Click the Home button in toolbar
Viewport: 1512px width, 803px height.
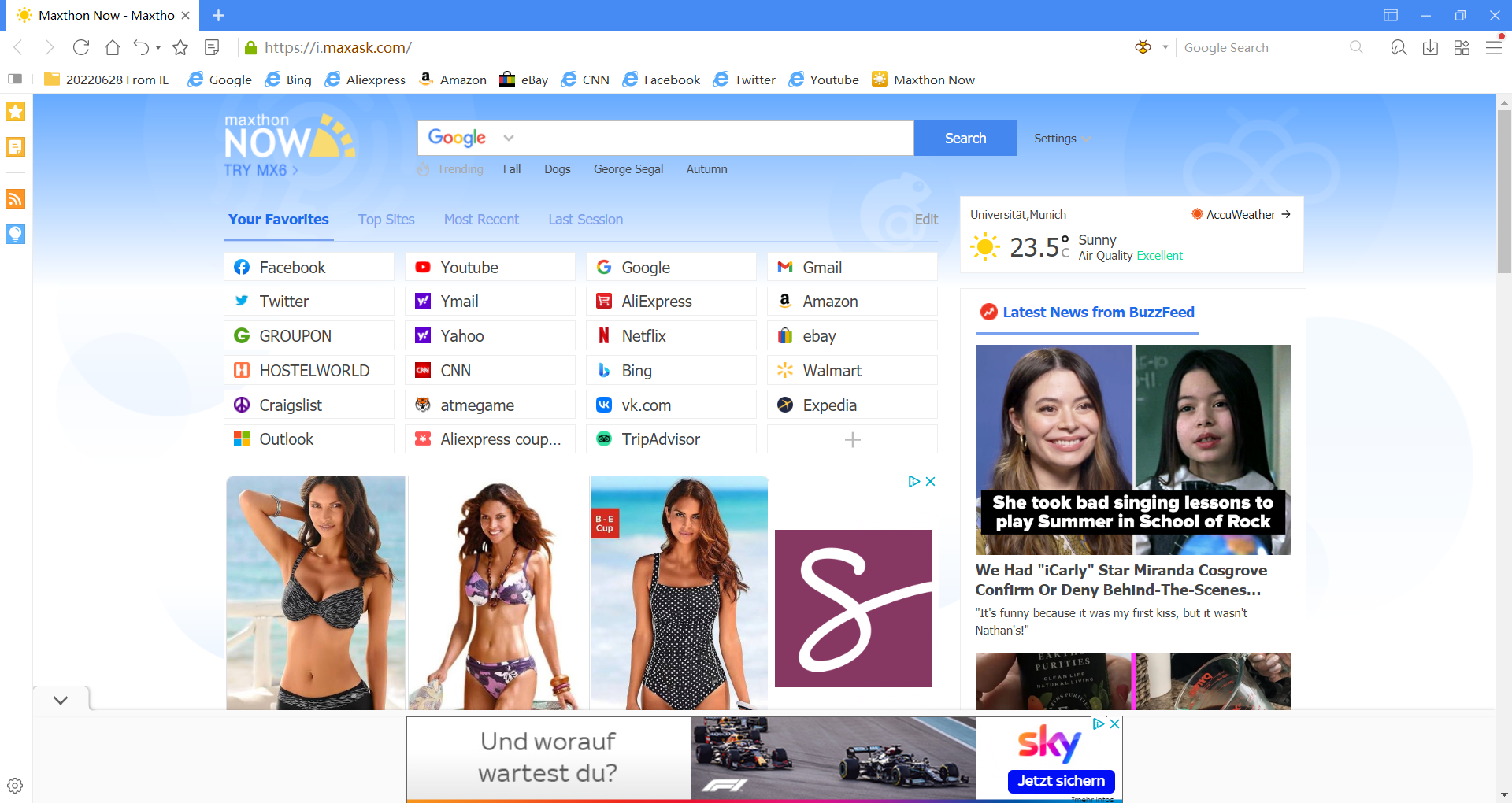click(x=113, y=48)
